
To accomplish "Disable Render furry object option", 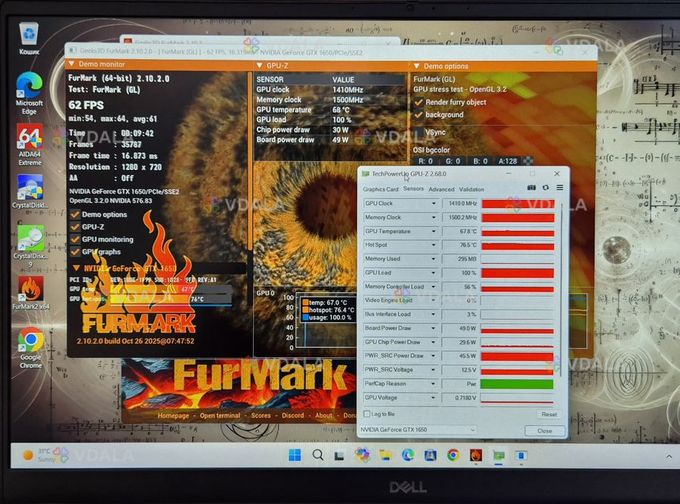I will [x=418, y=102].
